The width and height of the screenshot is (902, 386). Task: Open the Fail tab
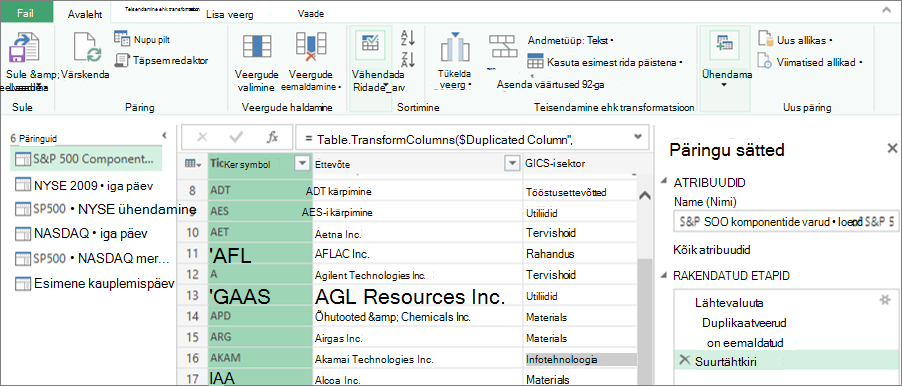point(26,13)
